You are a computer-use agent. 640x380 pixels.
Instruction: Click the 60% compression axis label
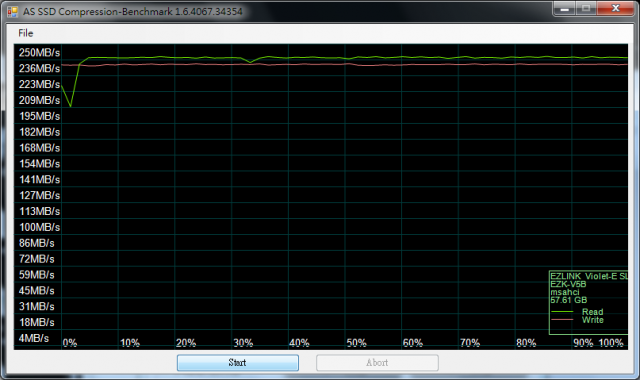413,343
